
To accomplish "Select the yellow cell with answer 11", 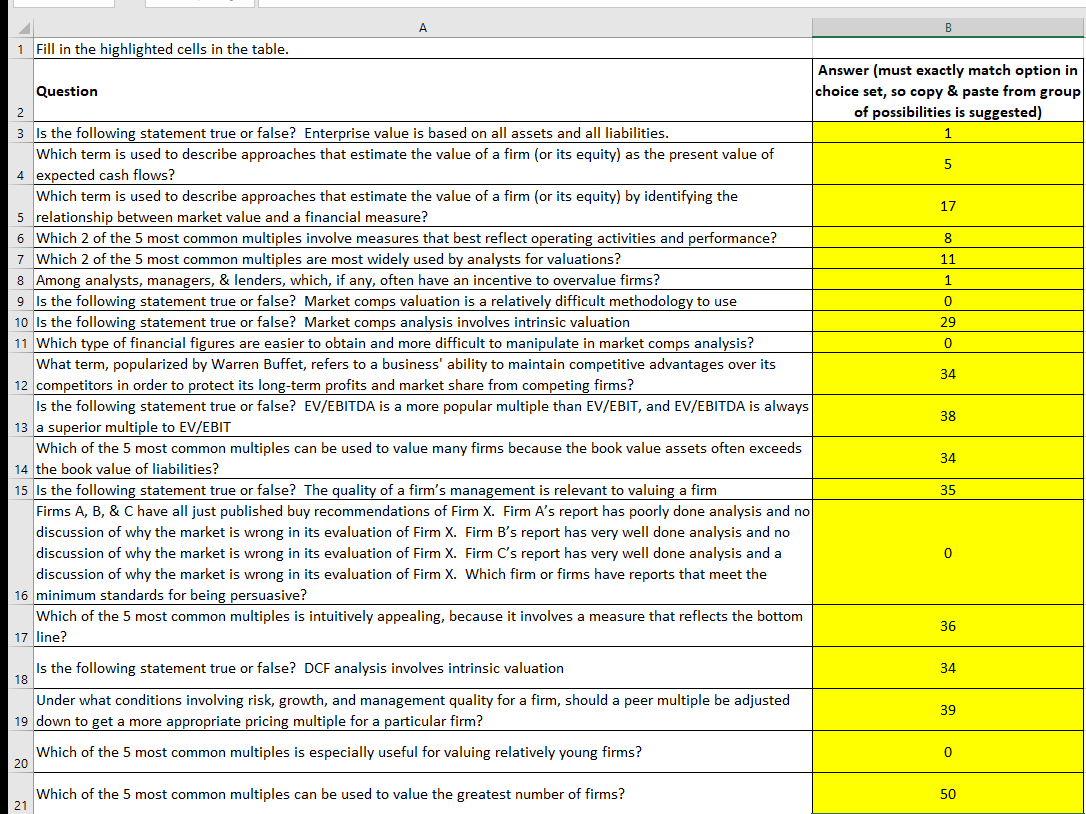I will click(947, 259).
